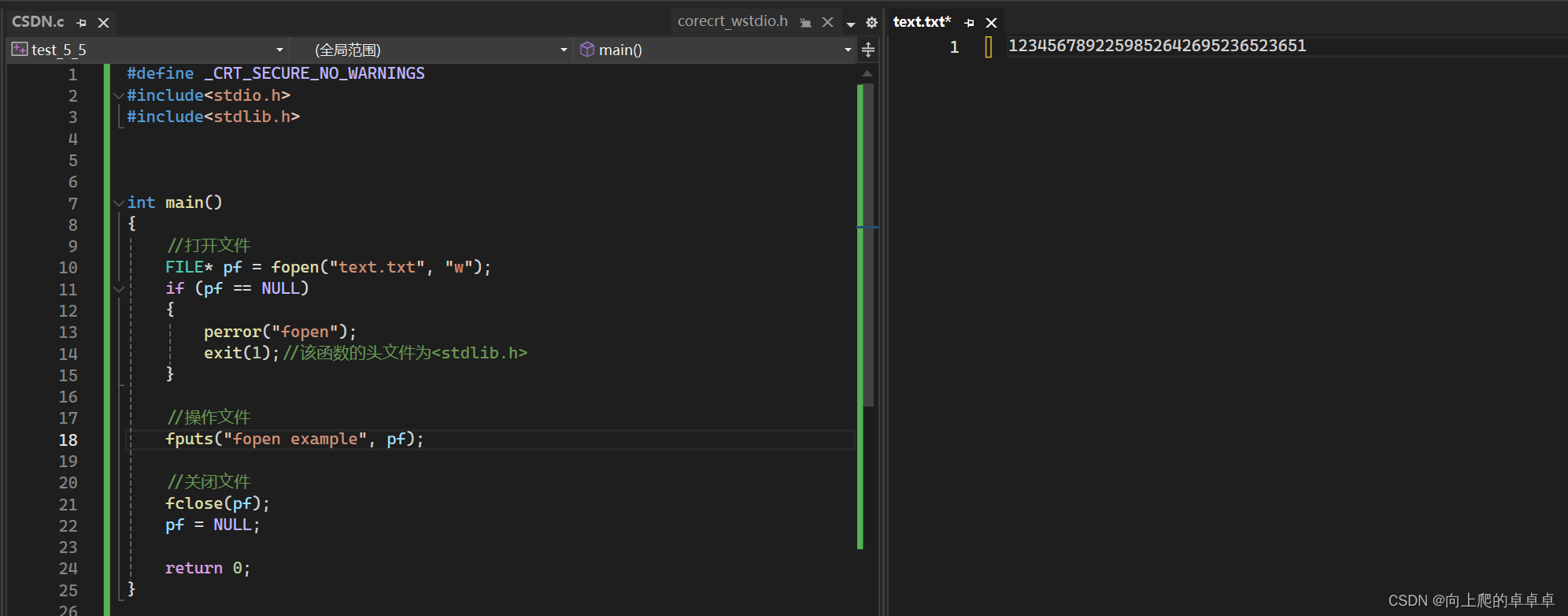Collapse the if (pf == NULL) block
The image size is (1568, 616).
[x=119, y=289]
